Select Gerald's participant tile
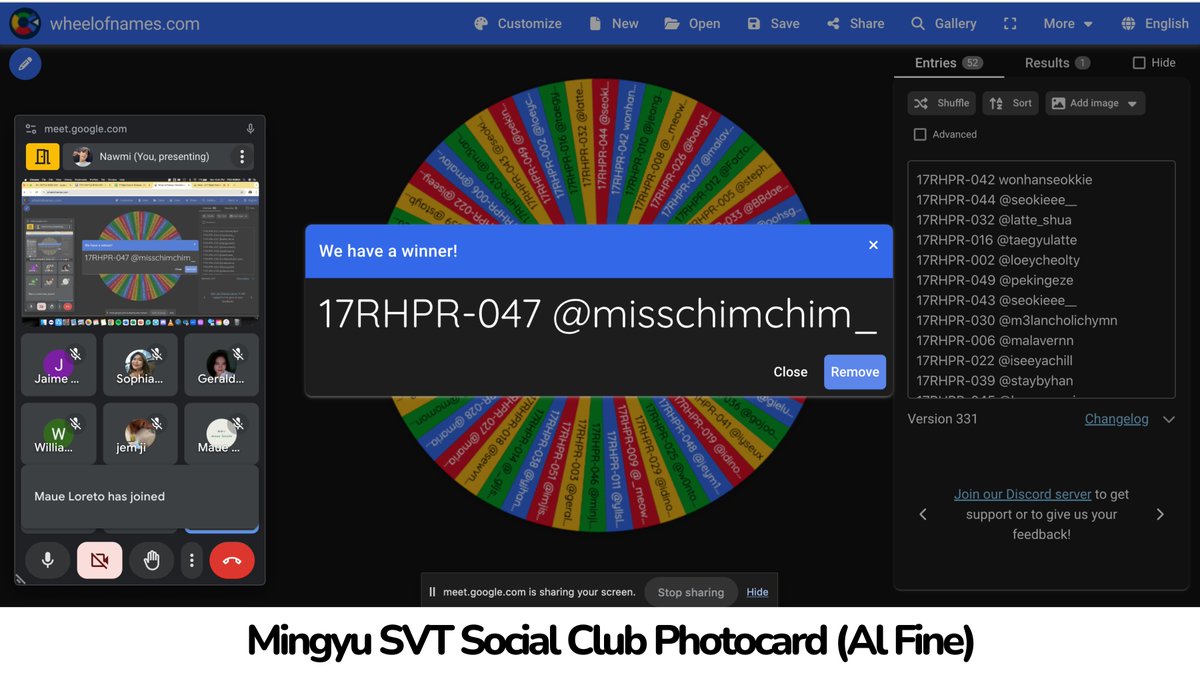 point(221,365)
